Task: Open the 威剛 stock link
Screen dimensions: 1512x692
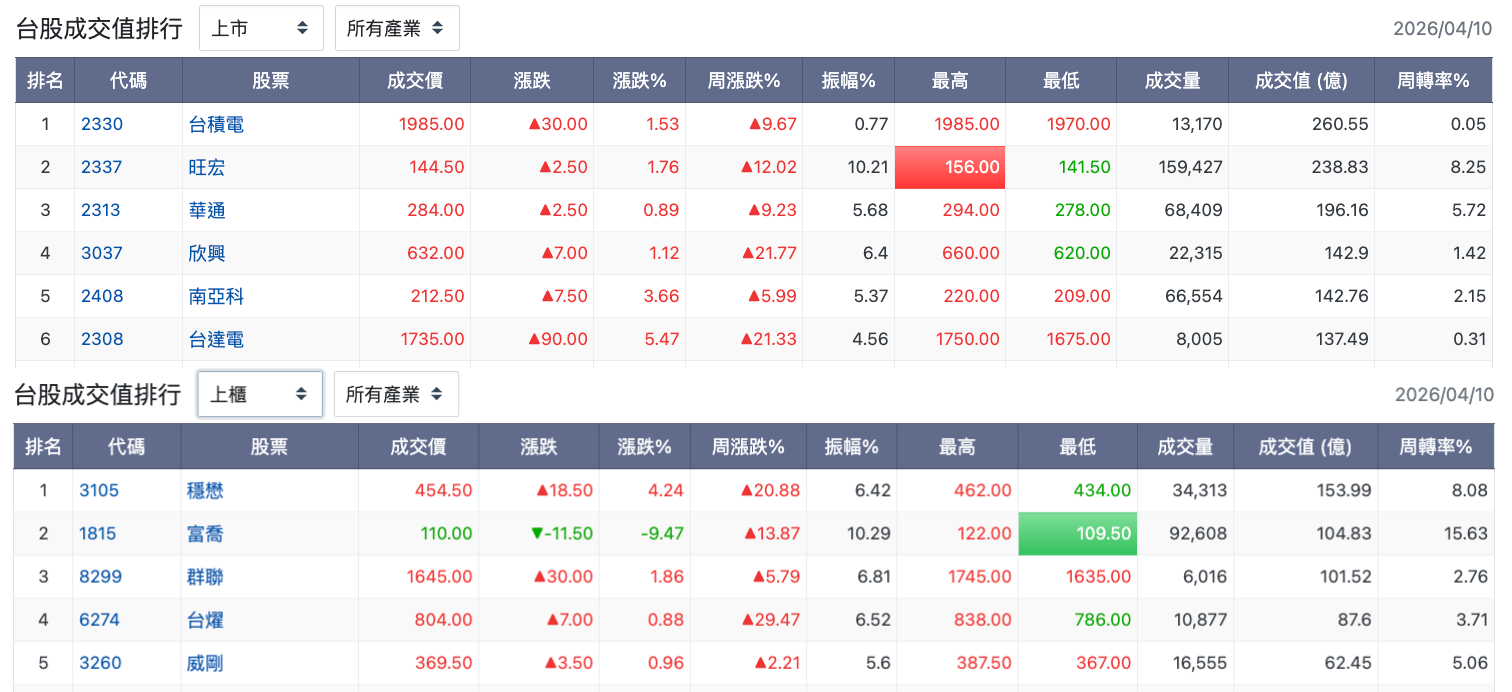Action: pyautogui.click(x=205, y=662)
